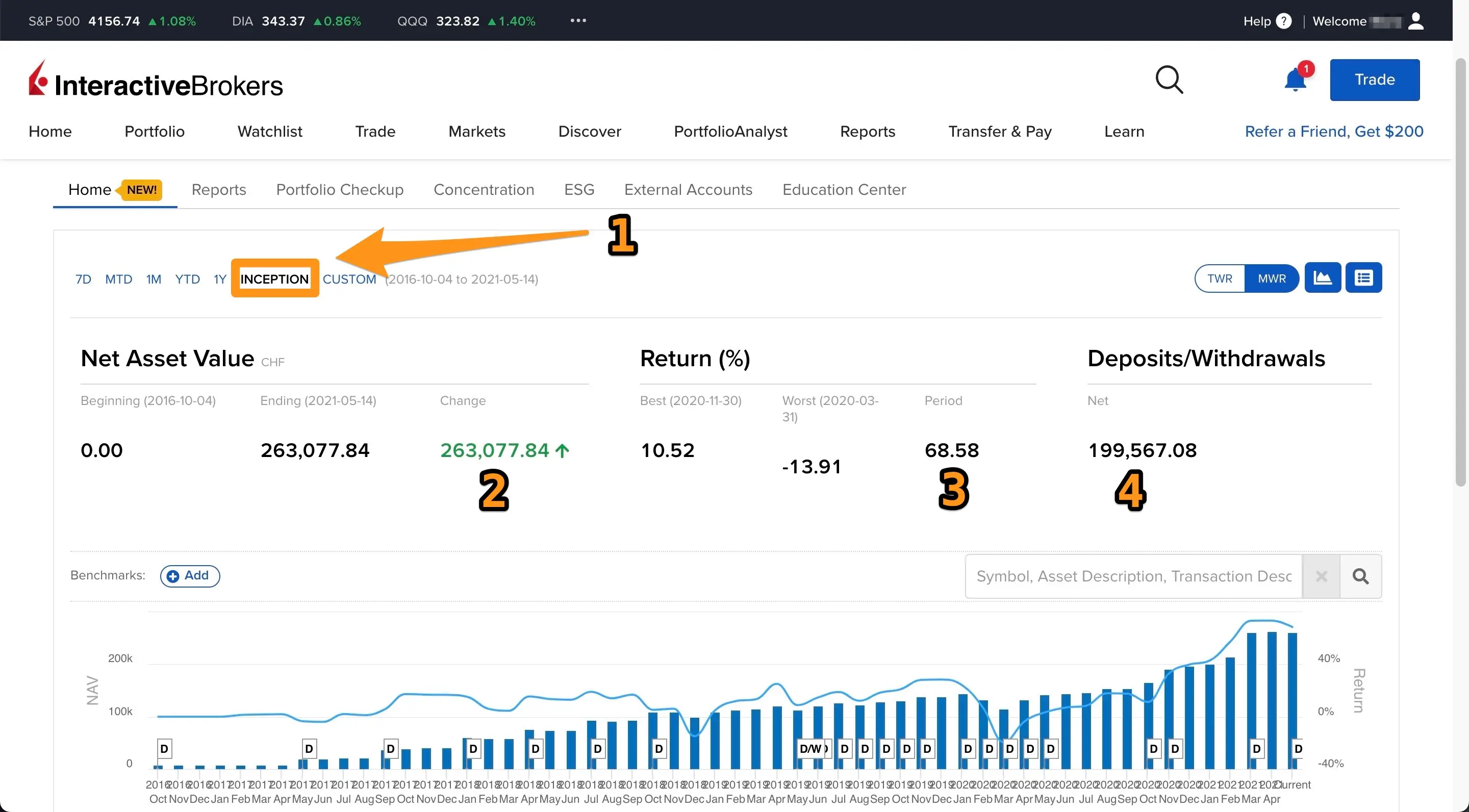Click the period return 68.58
The height and width of the screenshot is (812, 1469).
(x=952, y=450)
